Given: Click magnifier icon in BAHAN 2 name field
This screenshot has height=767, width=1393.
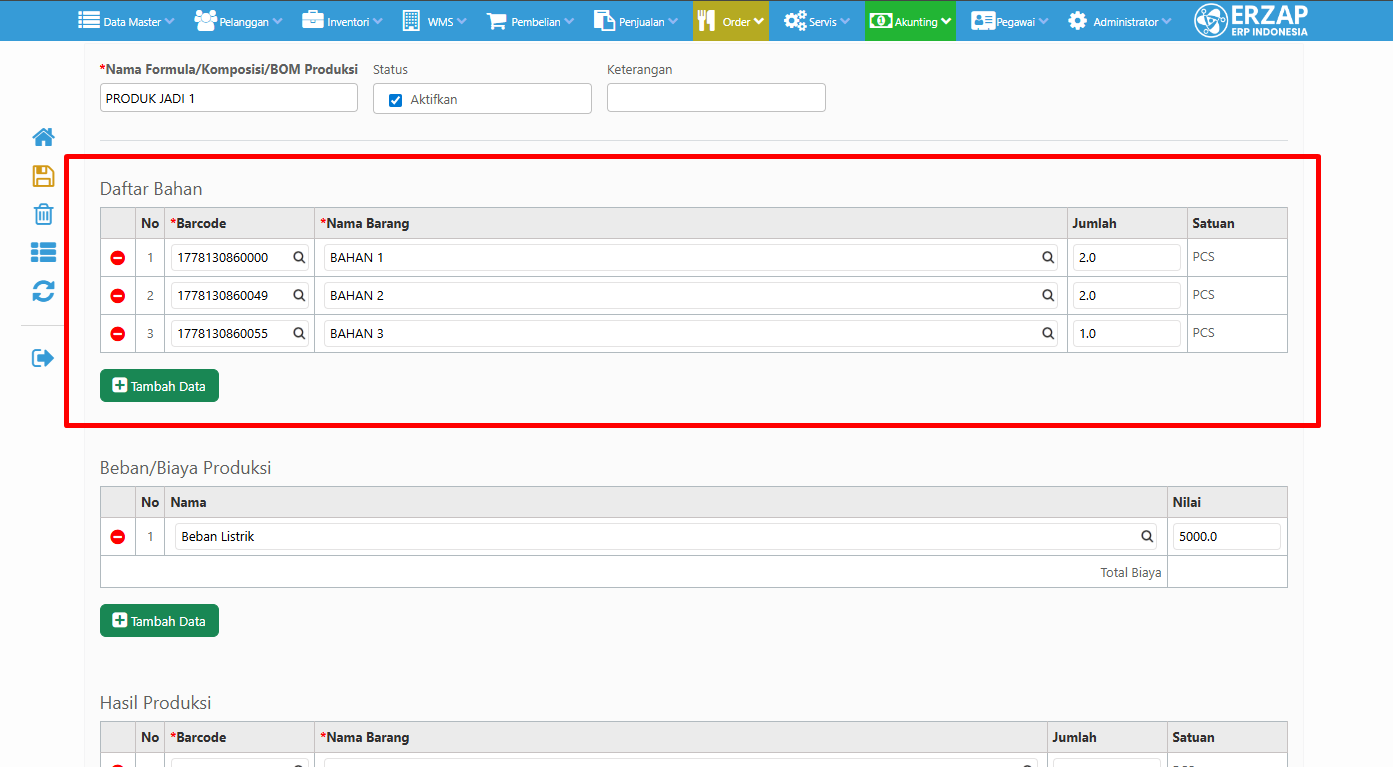Looking at the screenshot, I should (x=1048, y=295).
